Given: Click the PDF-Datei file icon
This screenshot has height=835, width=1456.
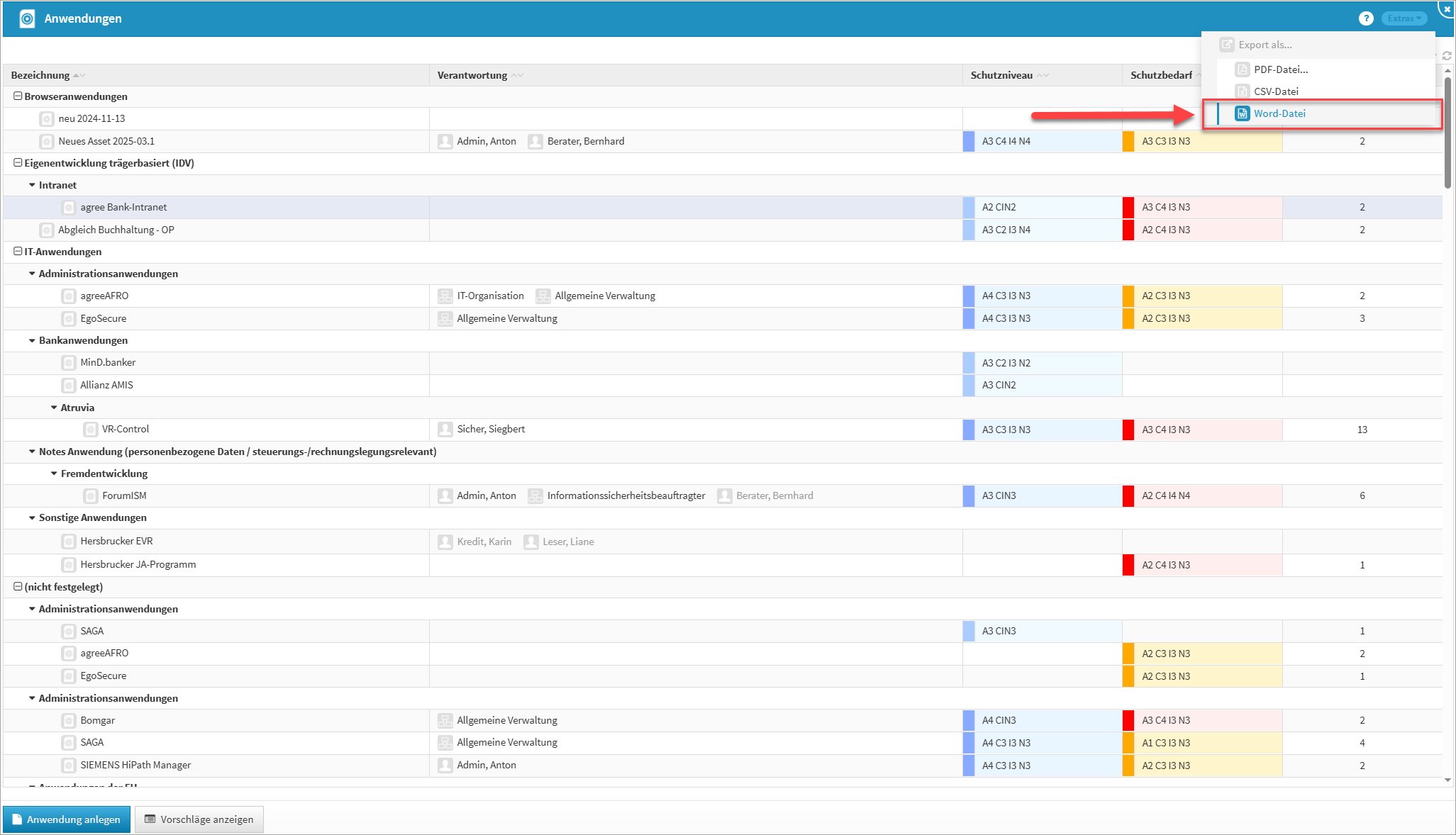Looking at the screenshot, I should (1242, 69).
